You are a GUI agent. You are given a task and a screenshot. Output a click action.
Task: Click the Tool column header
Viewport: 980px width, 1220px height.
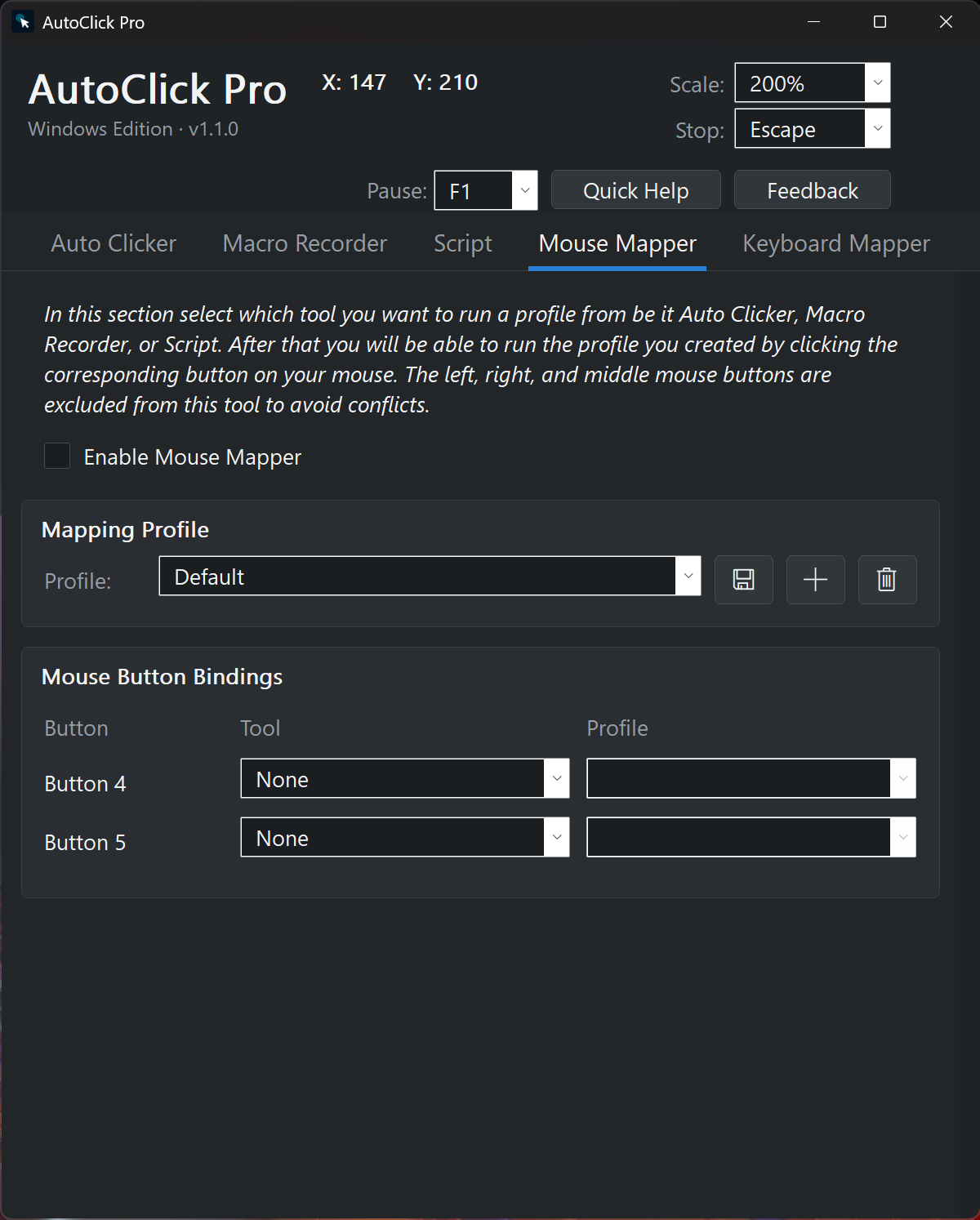coord(261,728)
